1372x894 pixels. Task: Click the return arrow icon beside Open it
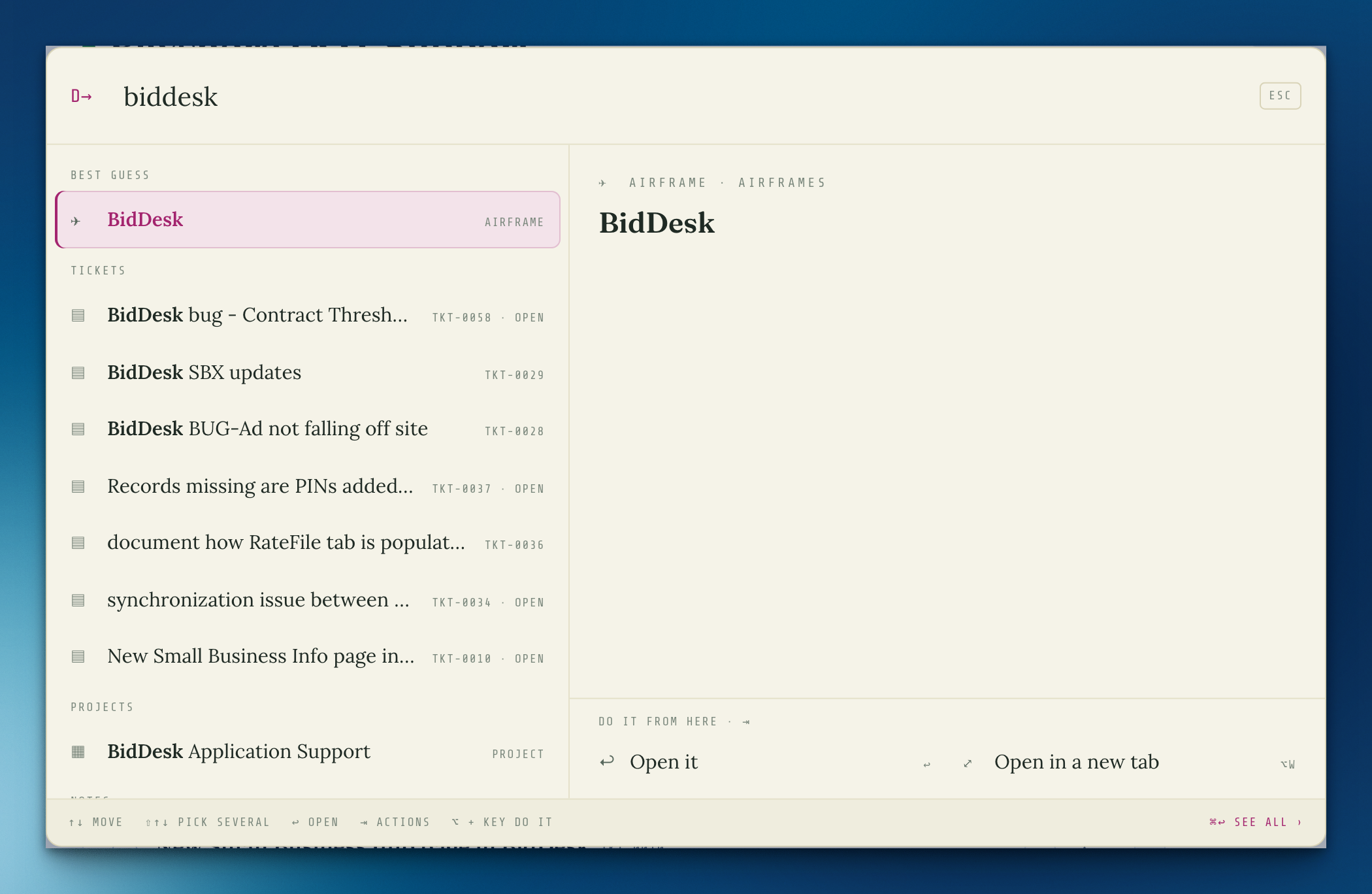coord(607,761)
